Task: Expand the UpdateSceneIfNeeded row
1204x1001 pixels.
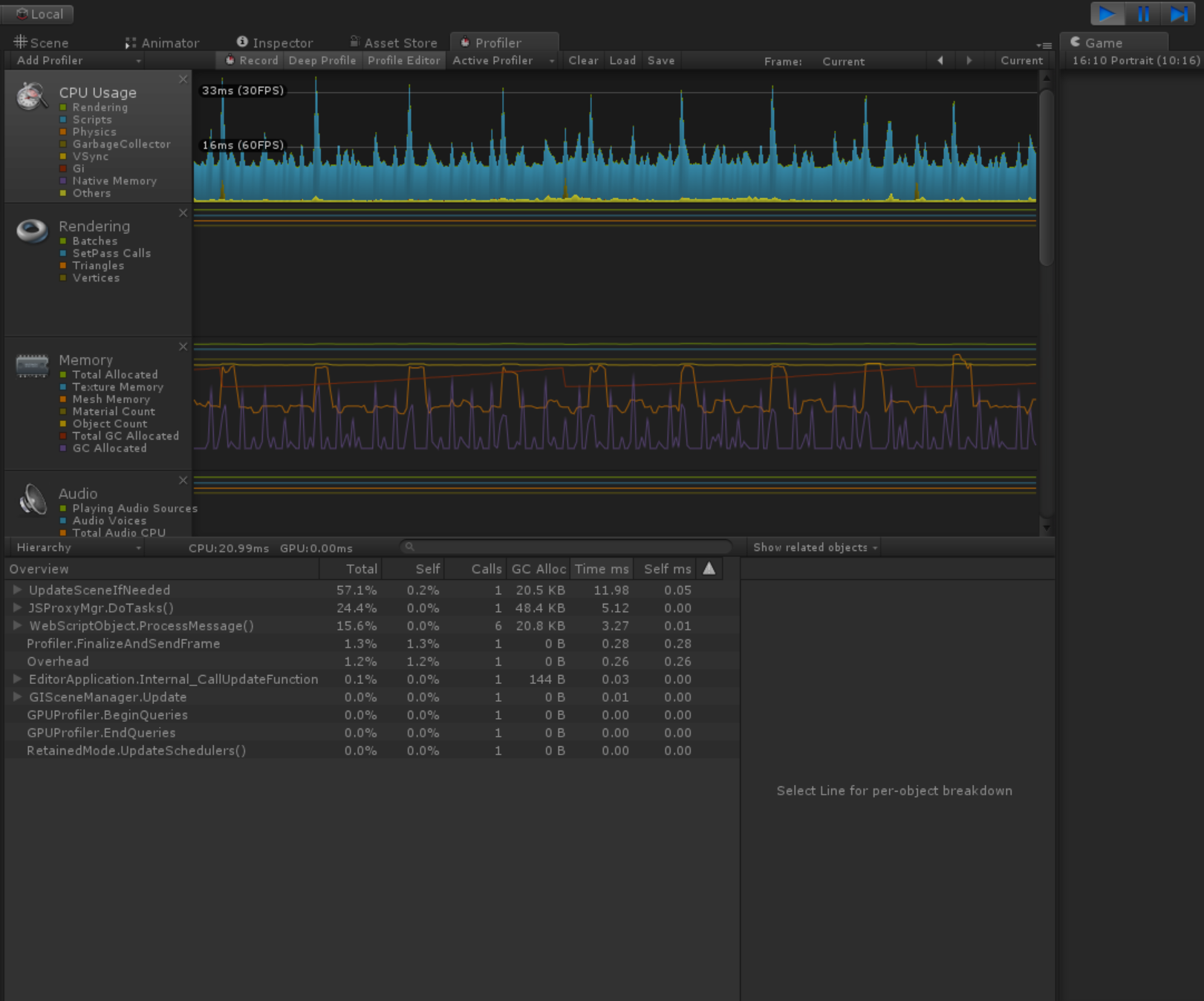Action: click(x=17, y=590)
